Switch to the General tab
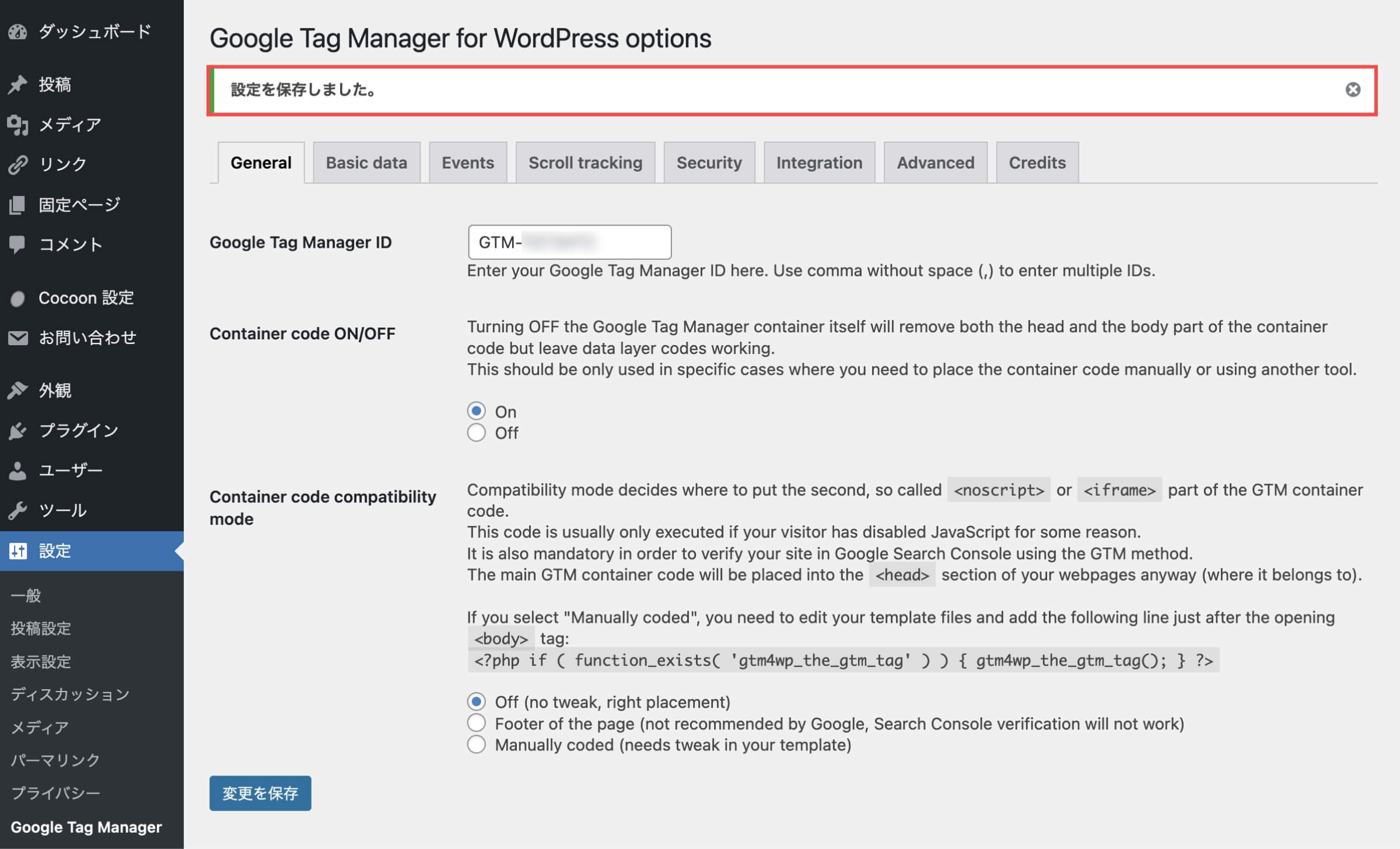 [x=261, y=163]
